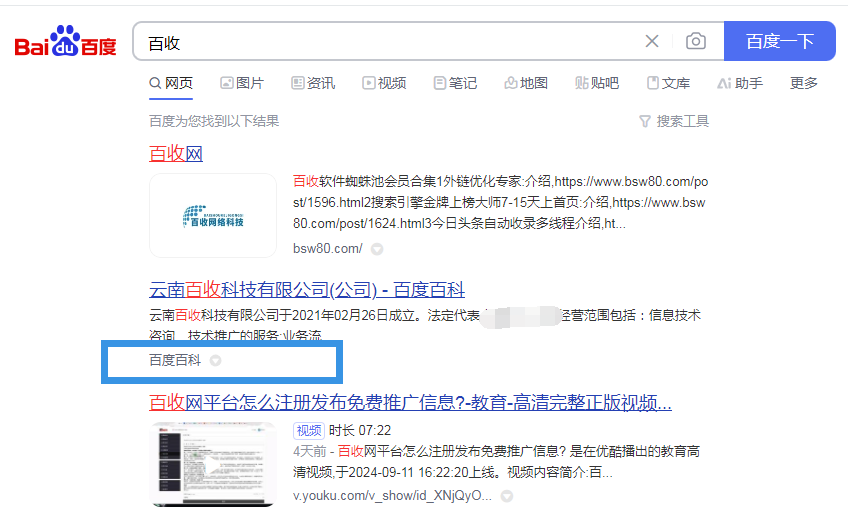This screenshot has width=848, height=518.
Task: Click the 百度为您找到以下结果 text
Action: 214,121
